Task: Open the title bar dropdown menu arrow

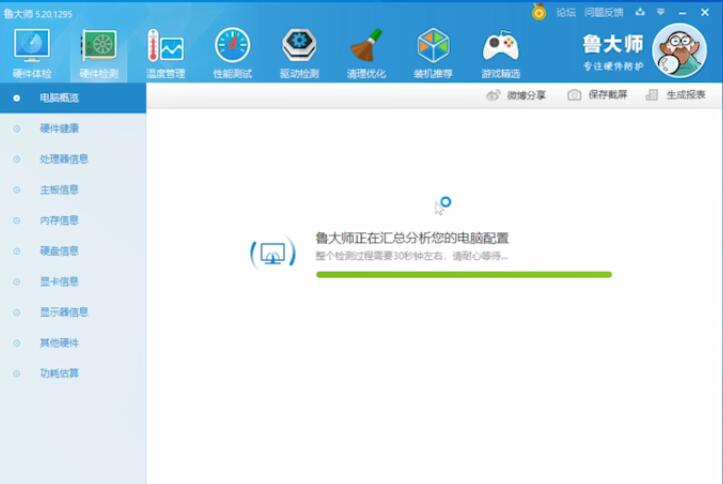Action: [x=660, y=12]
